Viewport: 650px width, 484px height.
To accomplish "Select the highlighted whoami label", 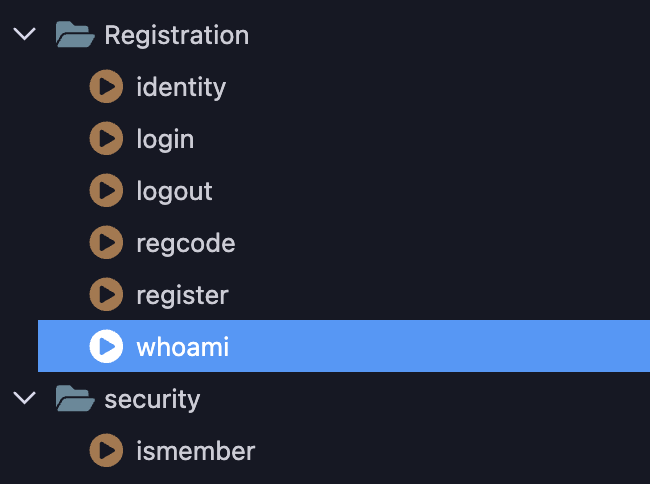I will coord(182,347).
